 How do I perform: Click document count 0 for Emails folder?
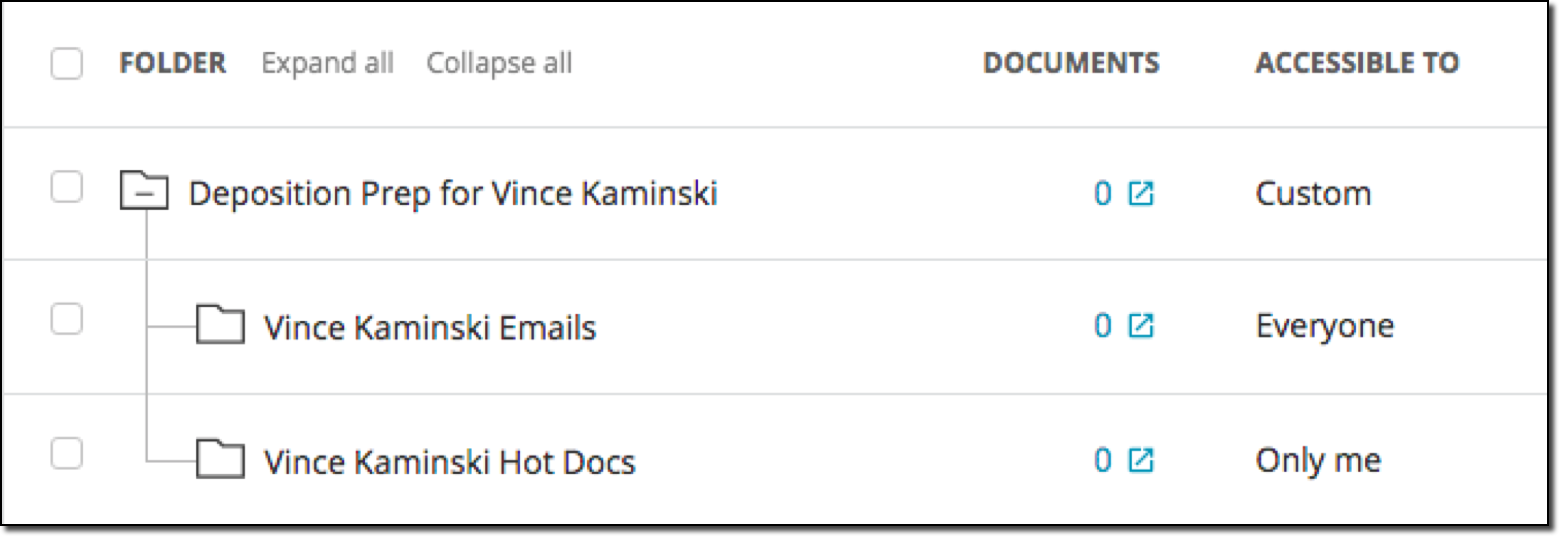tap(1103, 326)
